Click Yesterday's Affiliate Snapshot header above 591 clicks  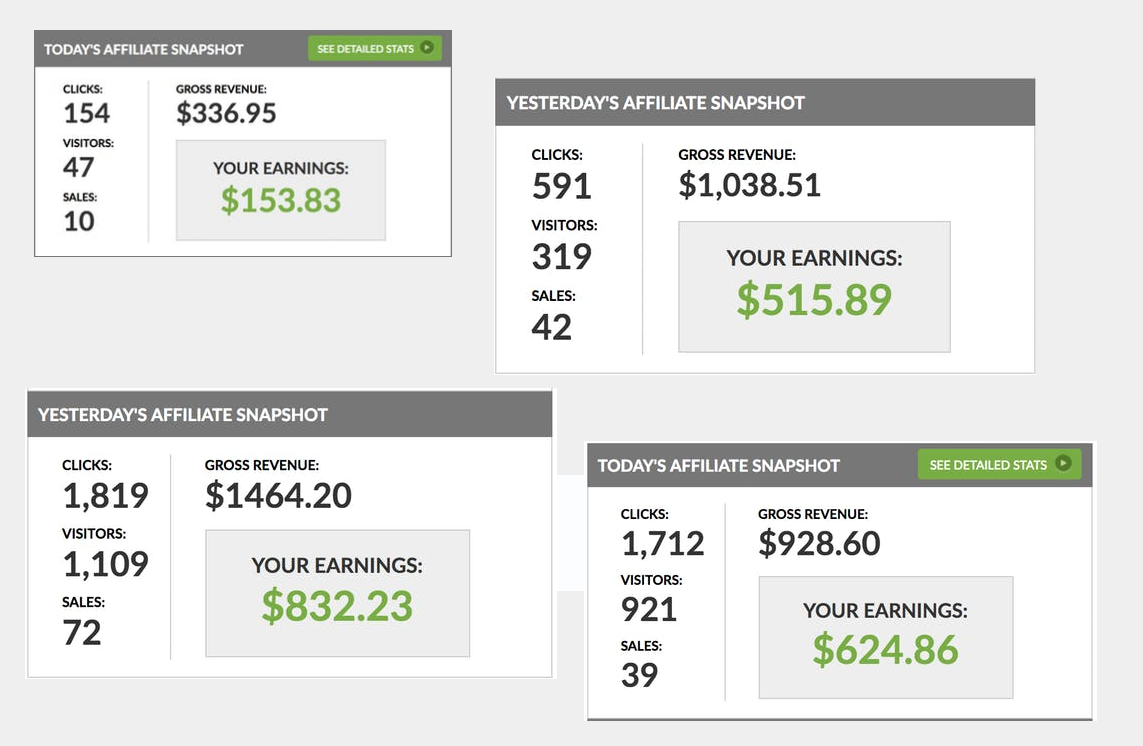[x=655, y=103]
